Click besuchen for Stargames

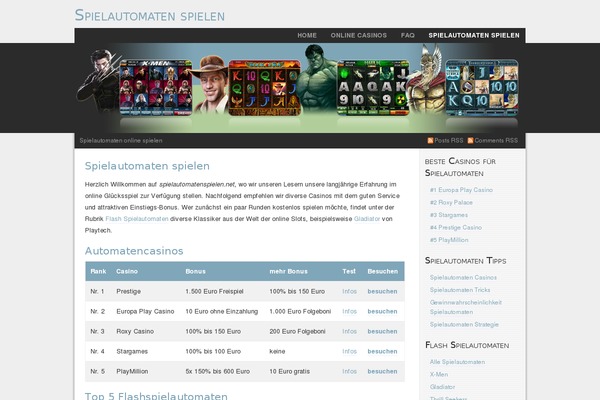coord(382,351)
